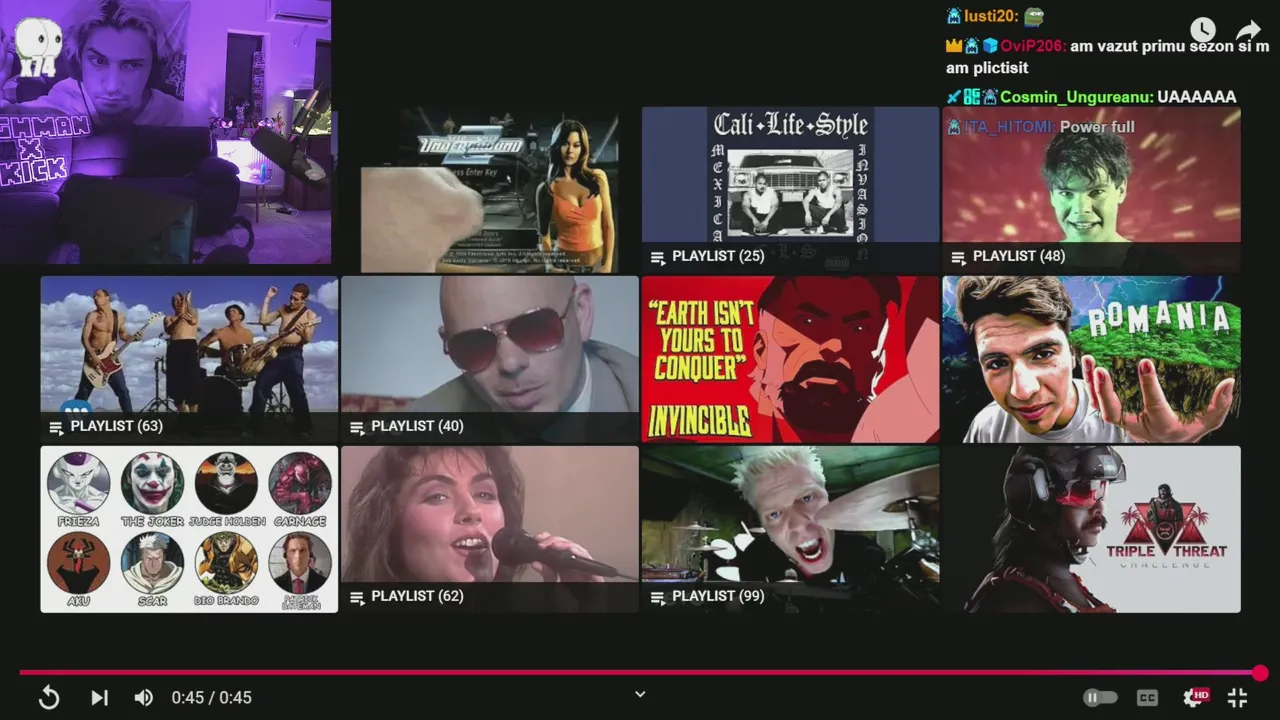Click chat username Cosmin_Ungureanu
Image resolution: width=1280 pixels, height=720 pixels.
tap(1076, 97)
